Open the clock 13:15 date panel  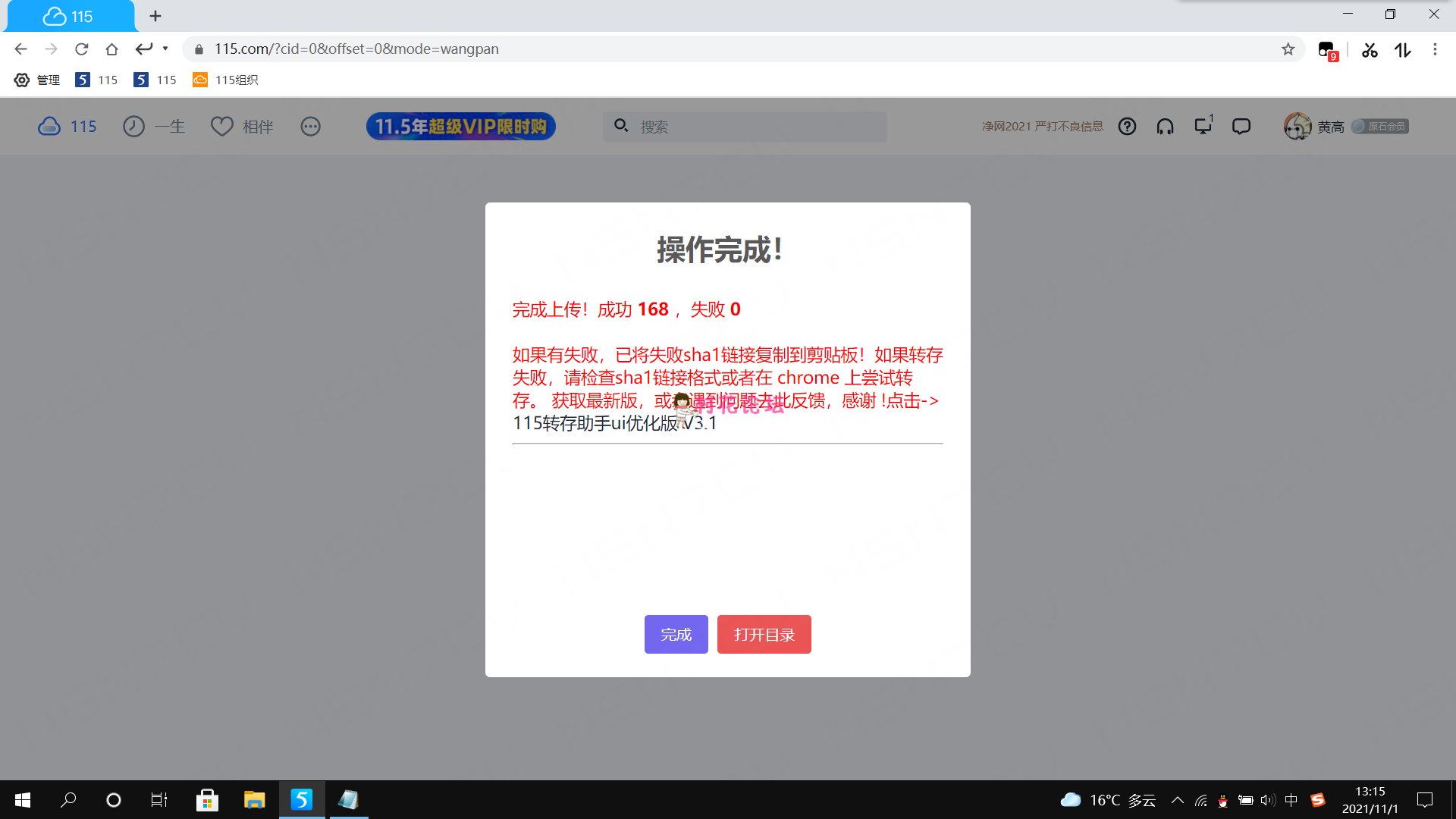tap(1370, 799)
